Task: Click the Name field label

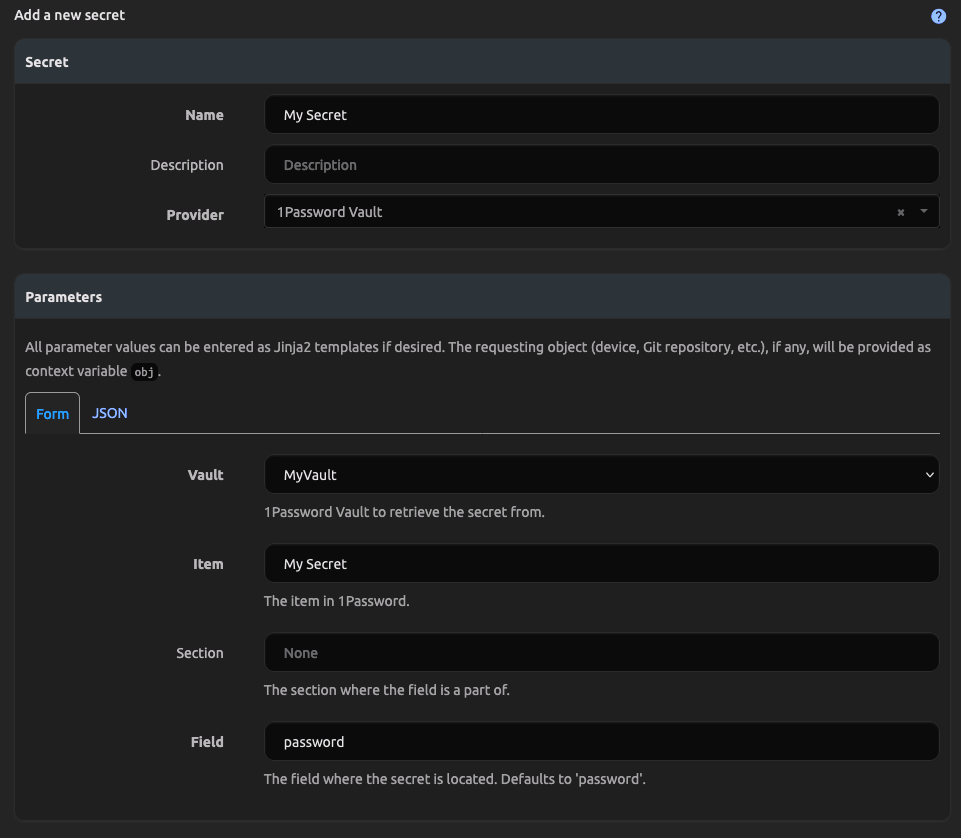Action: (204, 114)
